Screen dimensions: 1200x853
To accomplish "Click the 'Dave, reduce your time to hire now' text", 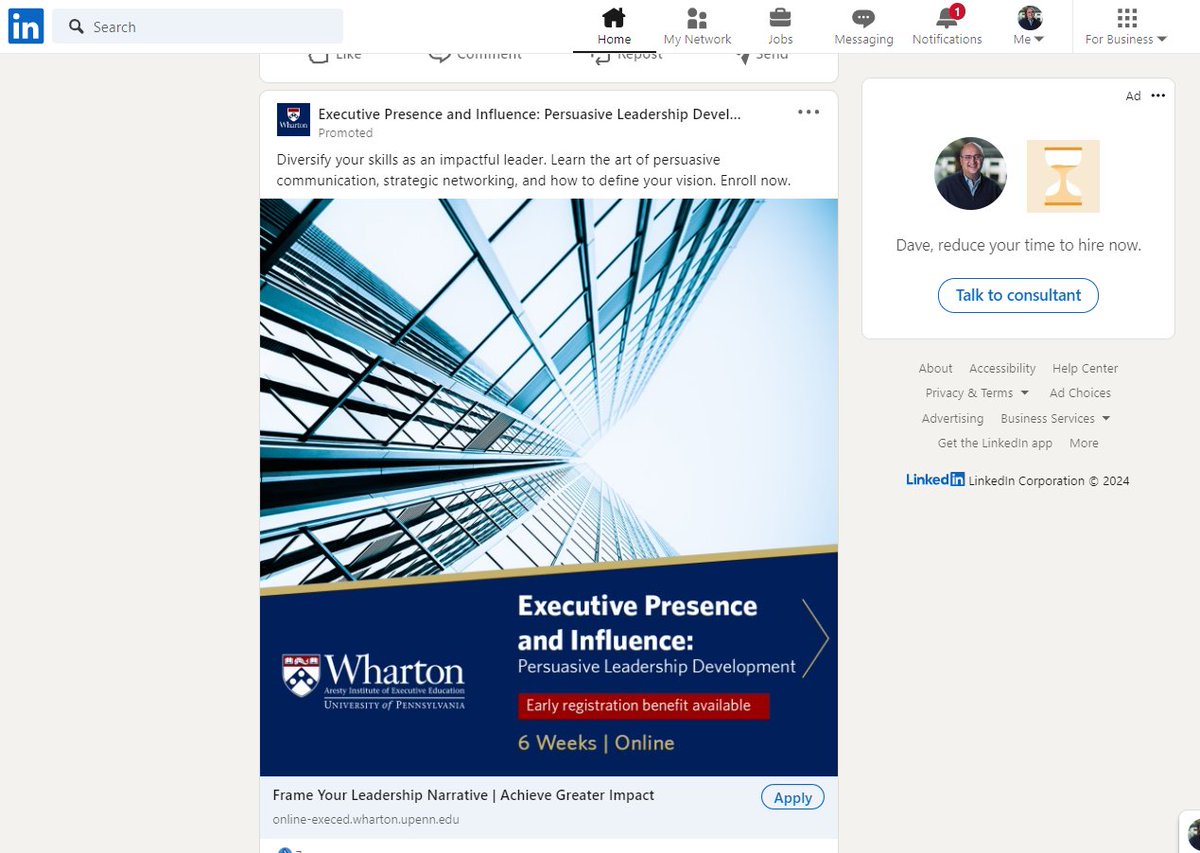I will 1018,245.
